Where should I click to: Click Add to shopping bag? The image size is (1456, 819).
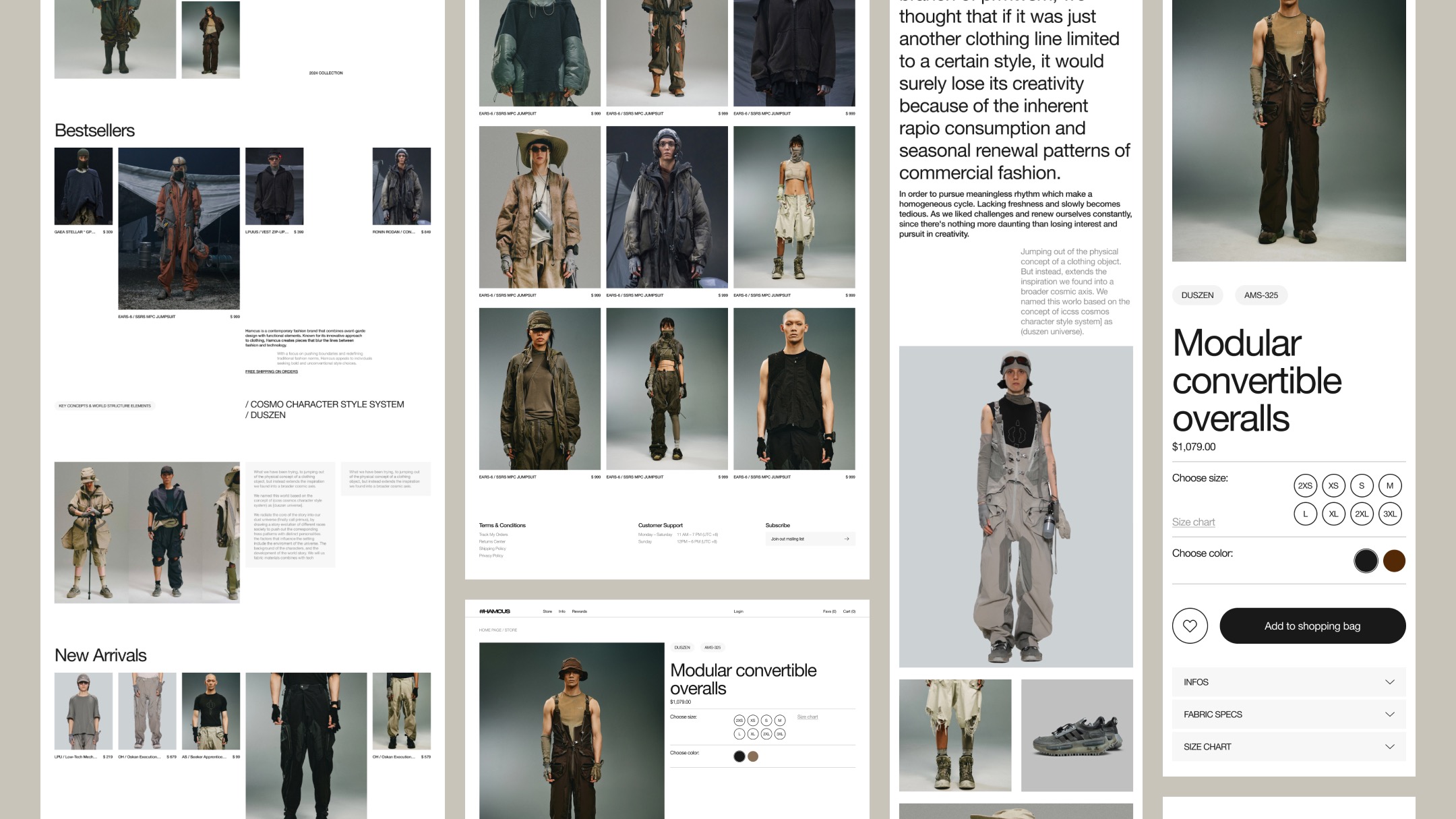click(1312, 626)
